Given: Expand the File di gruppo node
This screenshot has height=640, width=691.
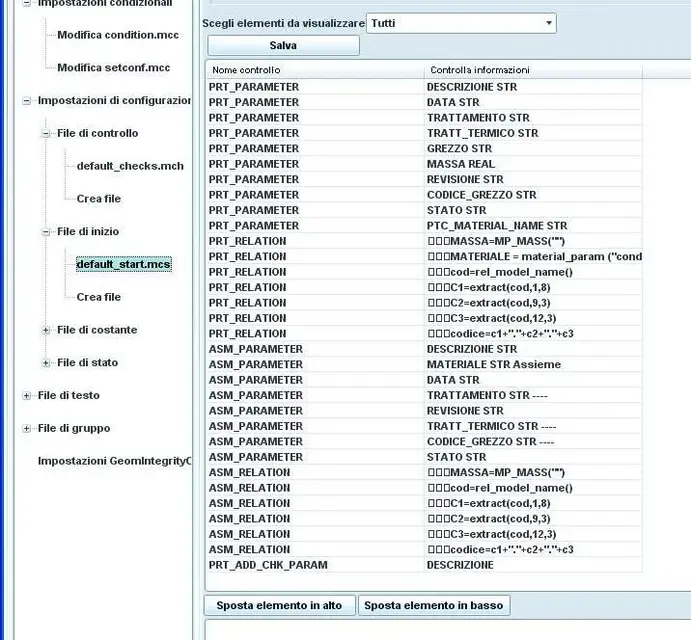Looking at the screenshot, I should pos(26,428).
